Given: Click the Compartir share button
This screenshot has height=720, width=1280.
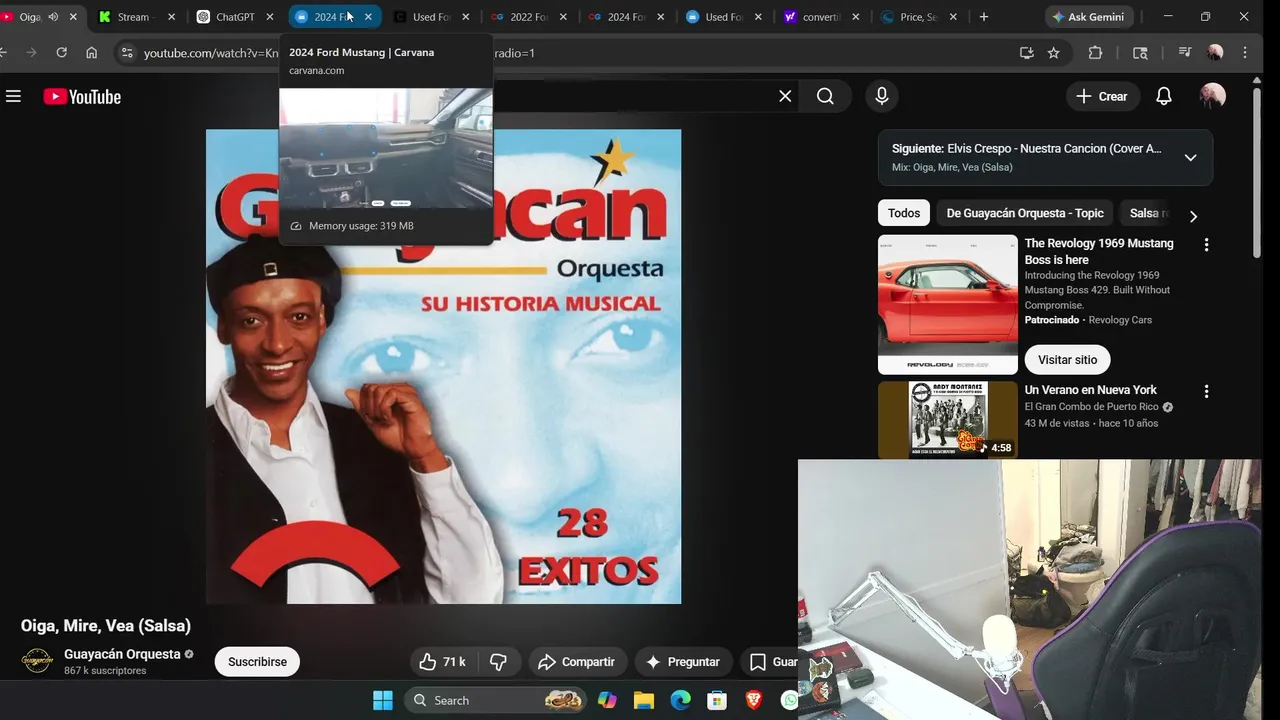Looking at the screenshot, I should [x=576, y=662].
